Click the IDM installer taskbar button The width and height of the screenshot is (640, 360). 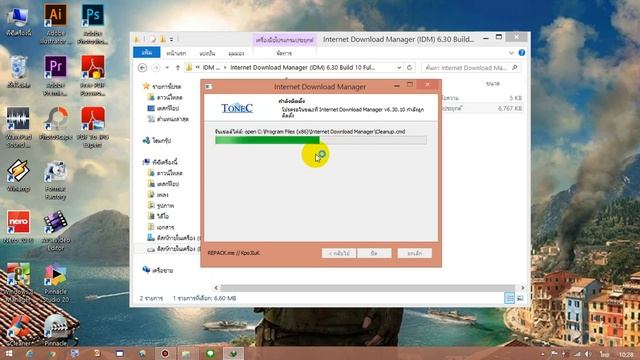click(233, 353)
